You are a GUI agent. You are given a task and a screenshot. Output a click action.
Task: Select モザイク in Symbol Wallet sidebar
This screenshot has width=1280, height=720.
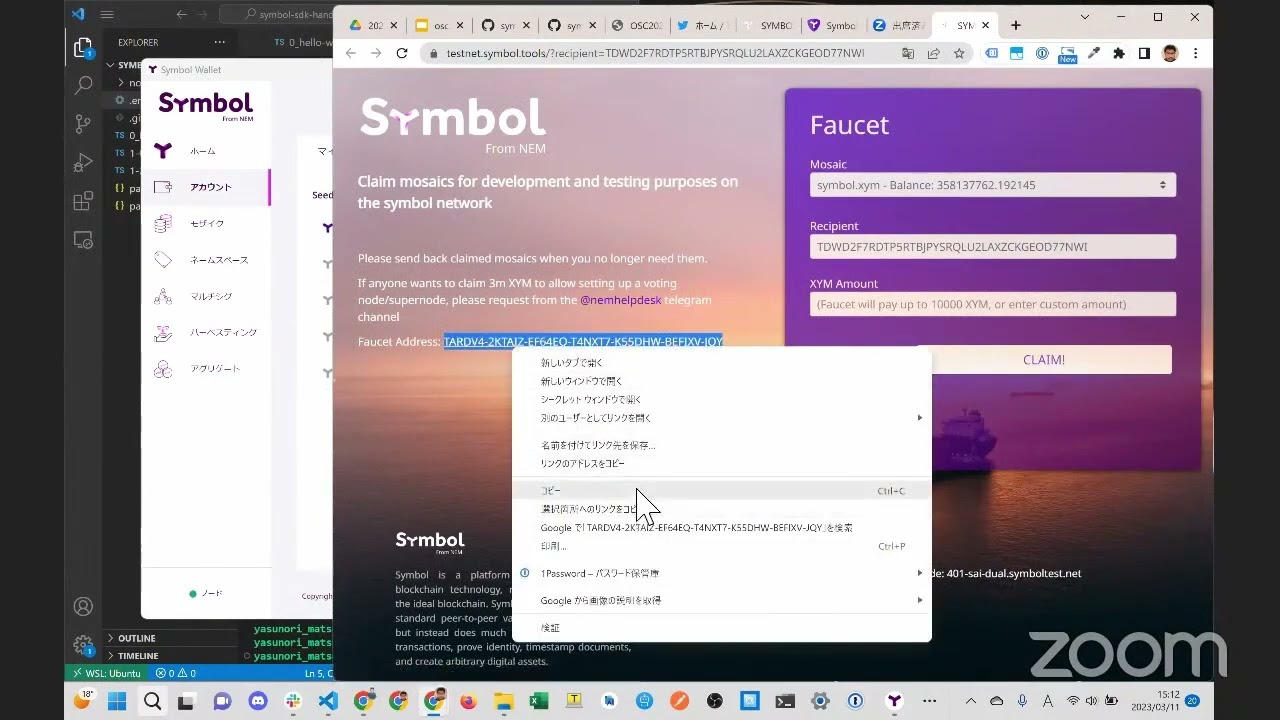(x=206, y=224)
